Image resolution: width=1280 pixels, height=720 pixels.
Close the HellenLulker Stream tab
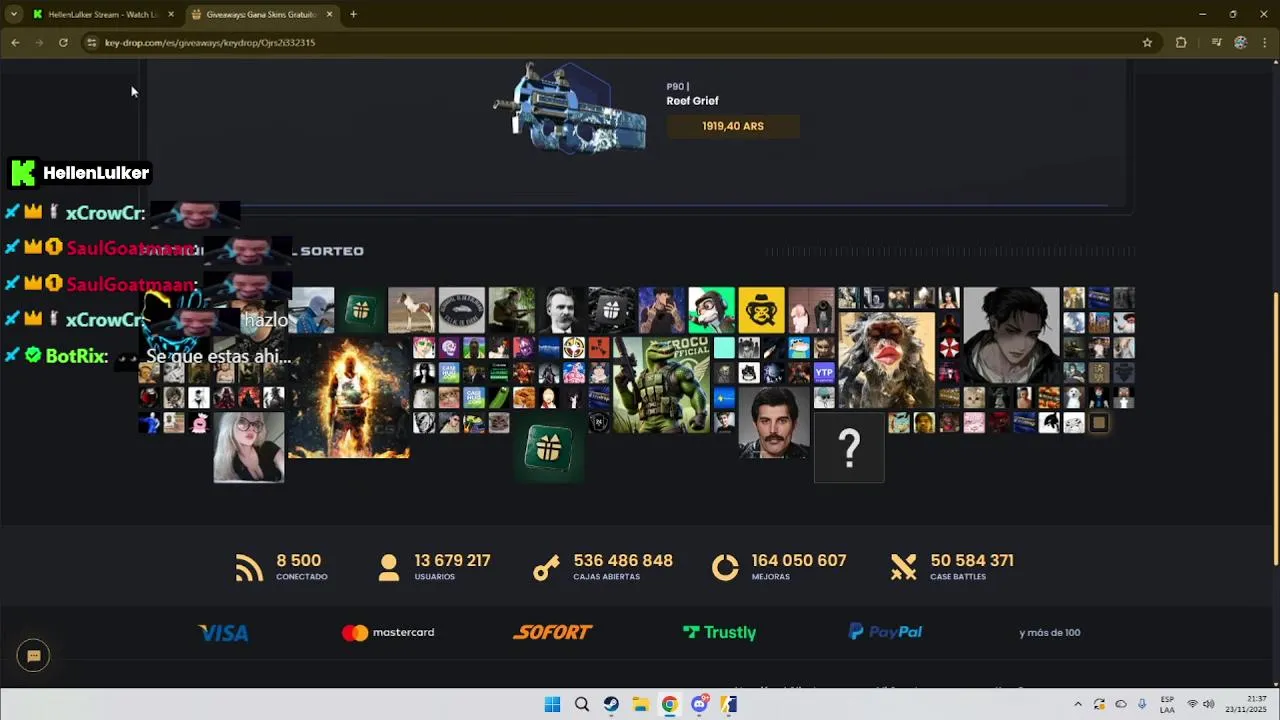171,14
